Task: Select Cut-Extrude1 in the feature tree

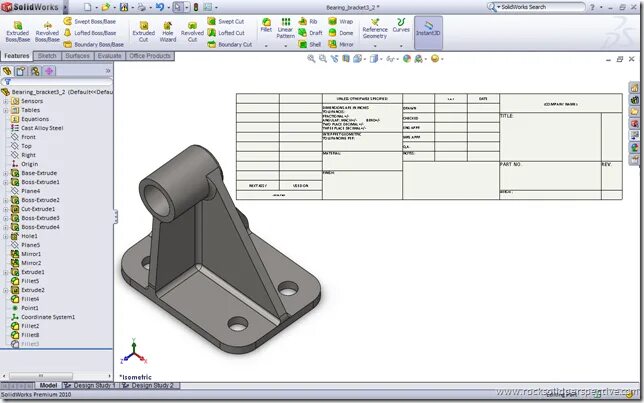Action: 33,209
